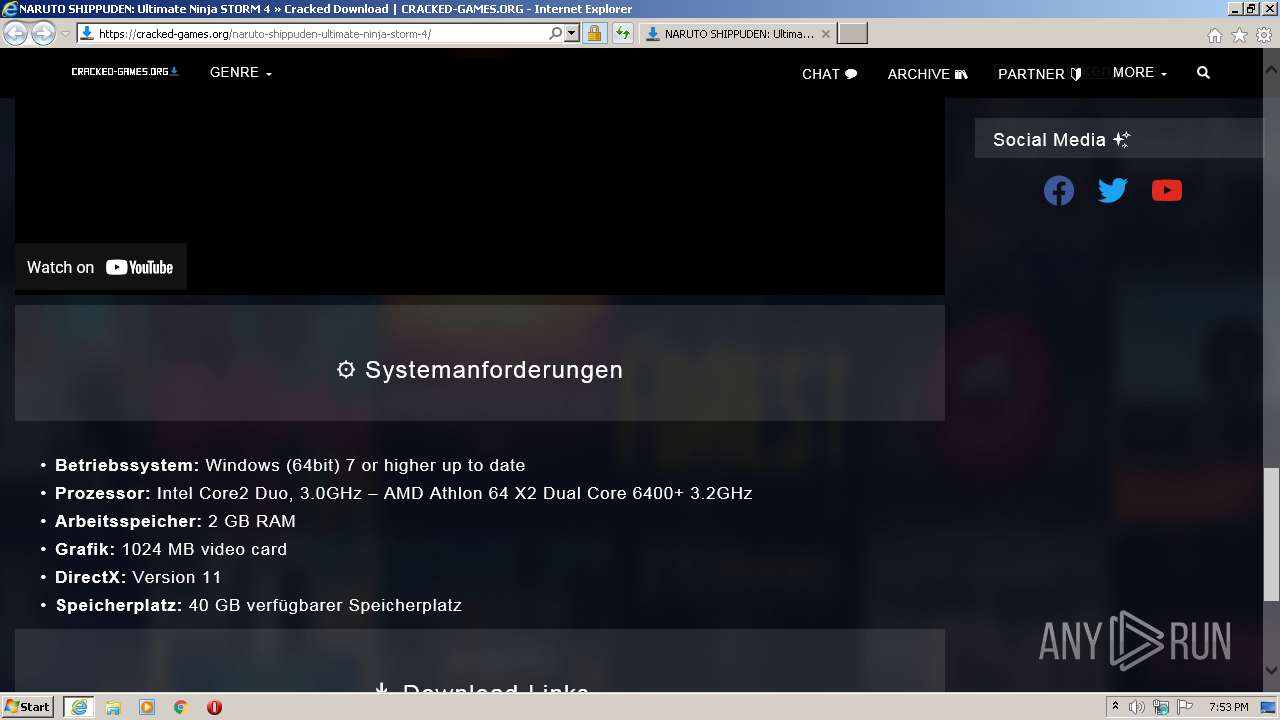
Task: Open the IE tools gear icon
Action: pos(1264,35)
